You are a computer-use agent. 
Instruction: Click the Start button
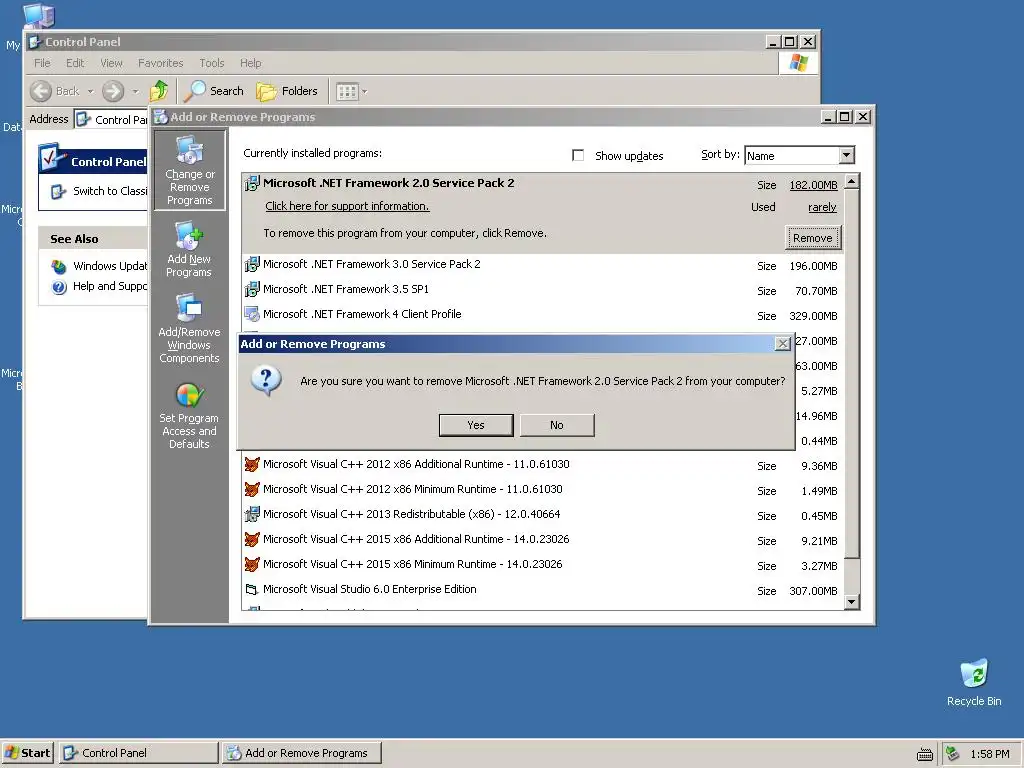click(28, 753)
